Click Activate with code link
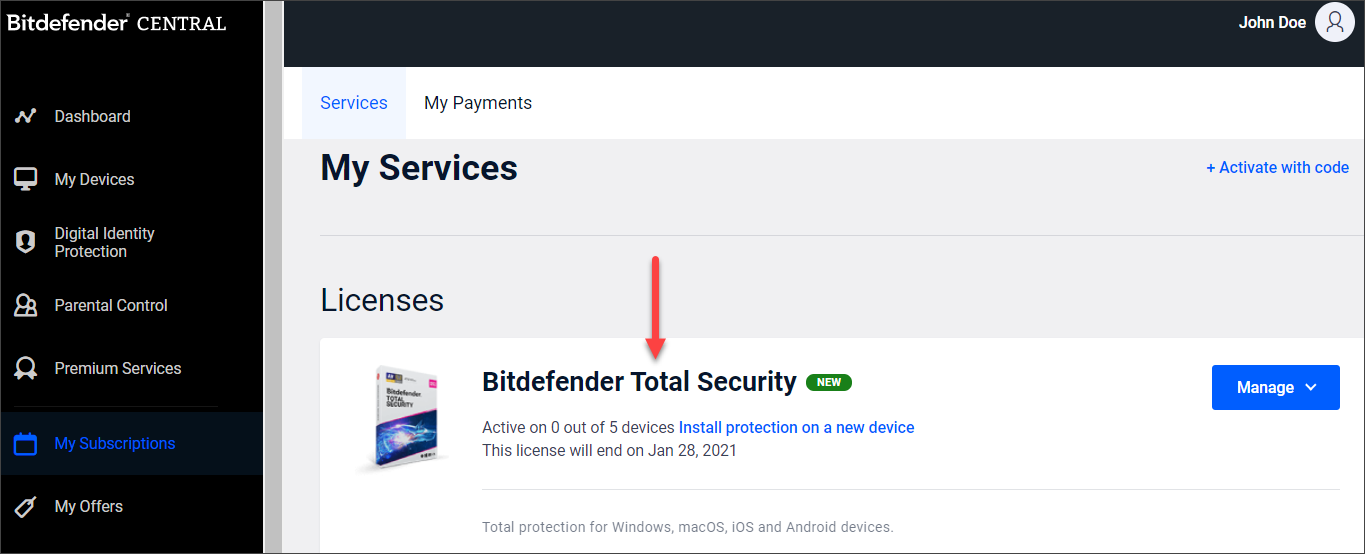The width and height of the screenshot is (1365, 554). click(x=1278, y=167)
